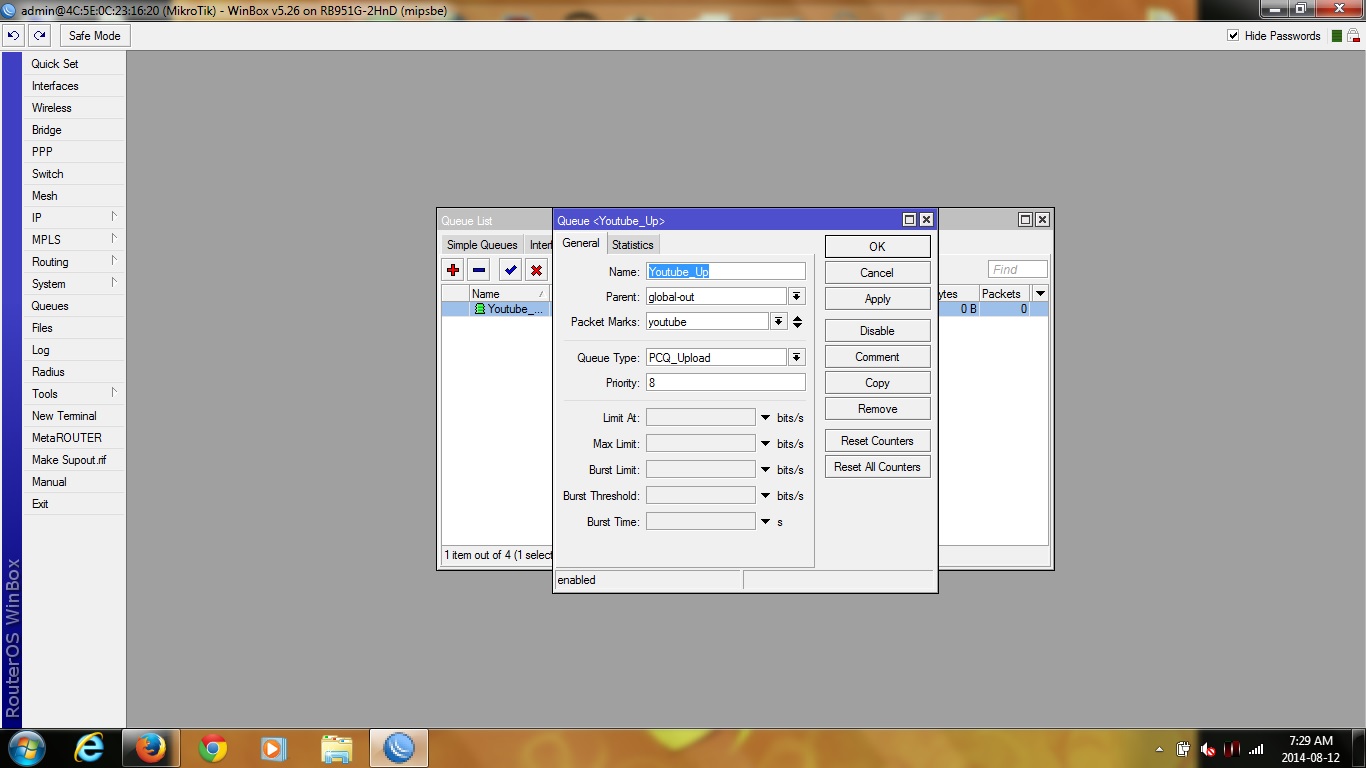Click minus icon to remove queue

(479, 270)
